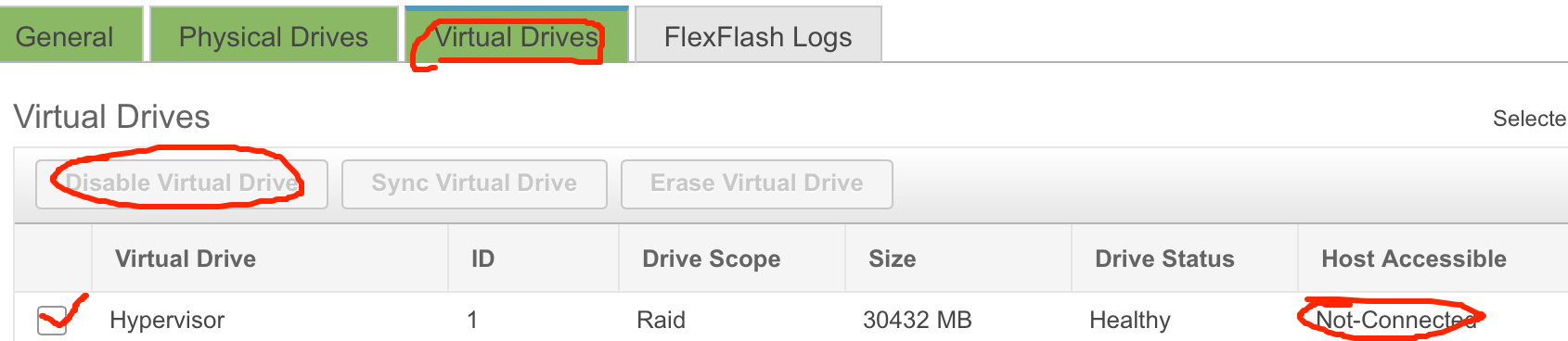Click the Disable Virtual Drive button

pos(182,183)
